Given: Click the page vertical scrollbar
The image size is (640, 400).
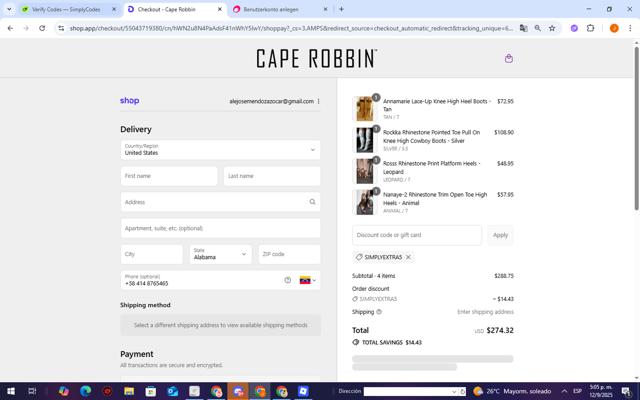Looking at the screenshot, I should pyautogui.click(x=636, y=128).
